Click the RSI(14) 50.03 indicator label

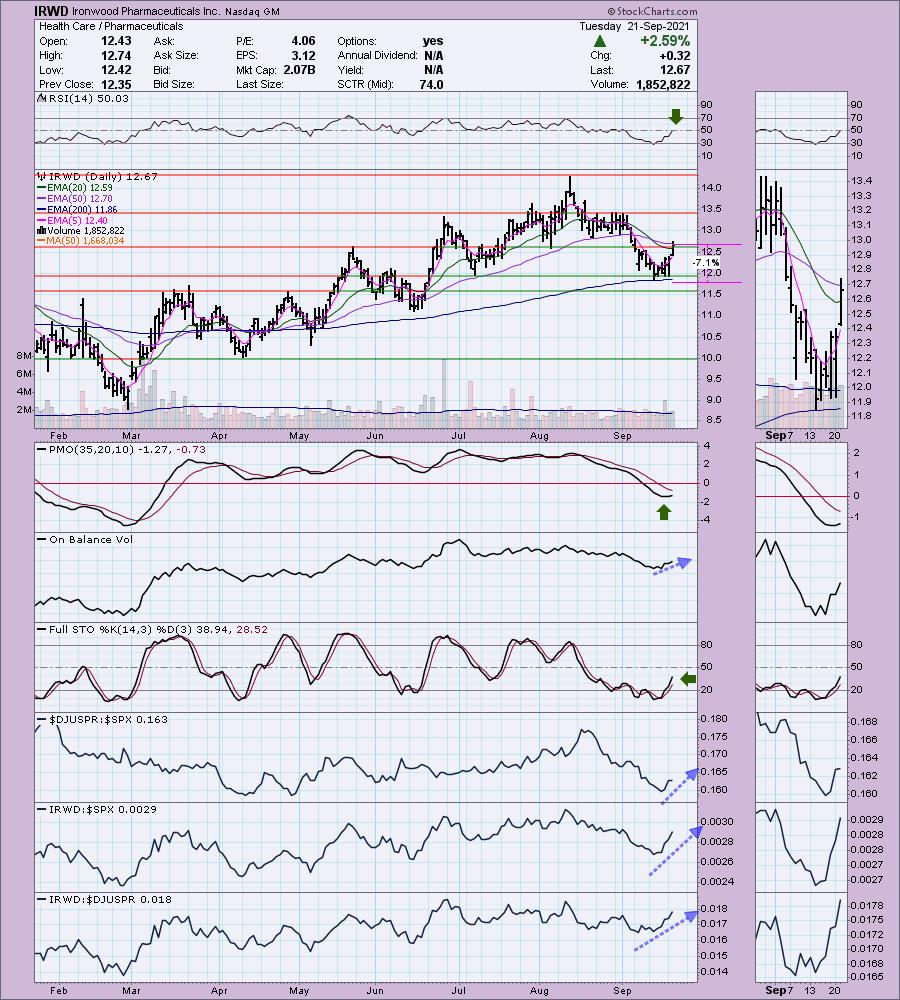pyautogui.click(x=83, y=98)
